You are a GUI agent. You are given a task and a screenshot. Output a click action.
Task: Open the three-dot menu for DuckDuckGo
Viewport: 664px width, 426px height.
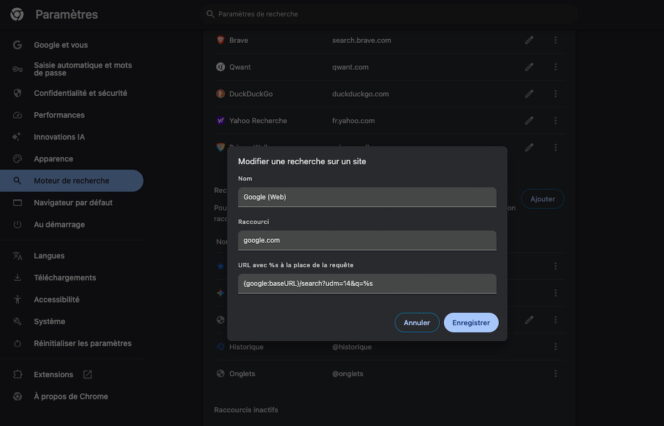point(556,94)
